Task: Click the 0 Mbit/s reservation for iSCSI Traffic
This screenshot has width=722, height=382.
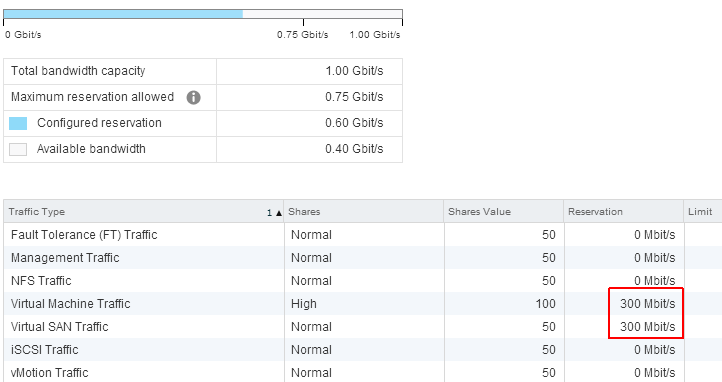Action: tap(654, 350)
